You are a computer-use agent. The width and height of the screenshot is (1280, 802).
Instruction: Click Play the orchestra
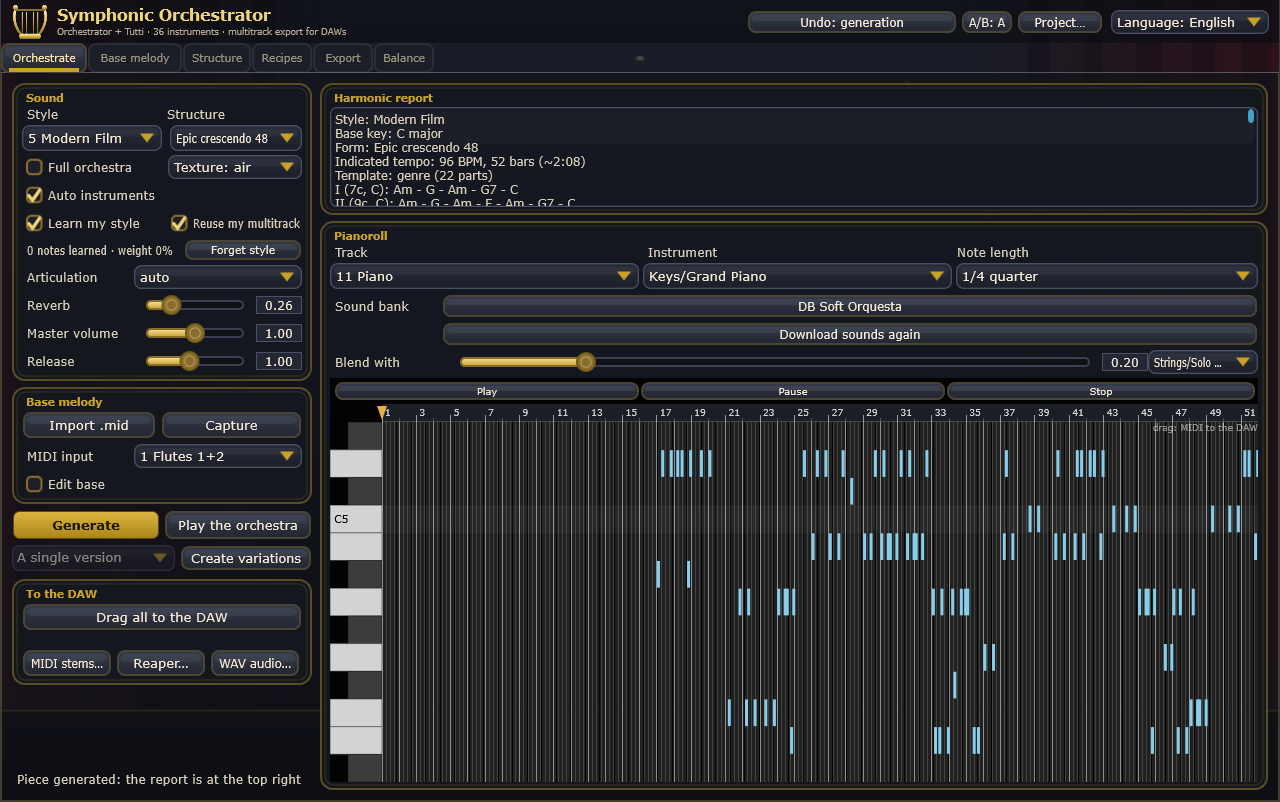[x=238, y=525]
